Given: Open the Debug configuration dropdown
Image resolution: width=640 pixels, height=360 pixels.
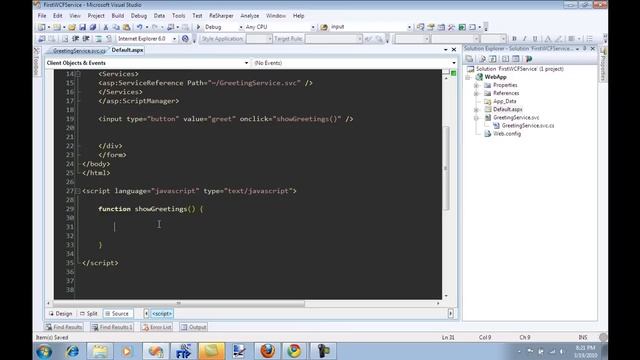Looking at the screenshot, I should point(241,27).
